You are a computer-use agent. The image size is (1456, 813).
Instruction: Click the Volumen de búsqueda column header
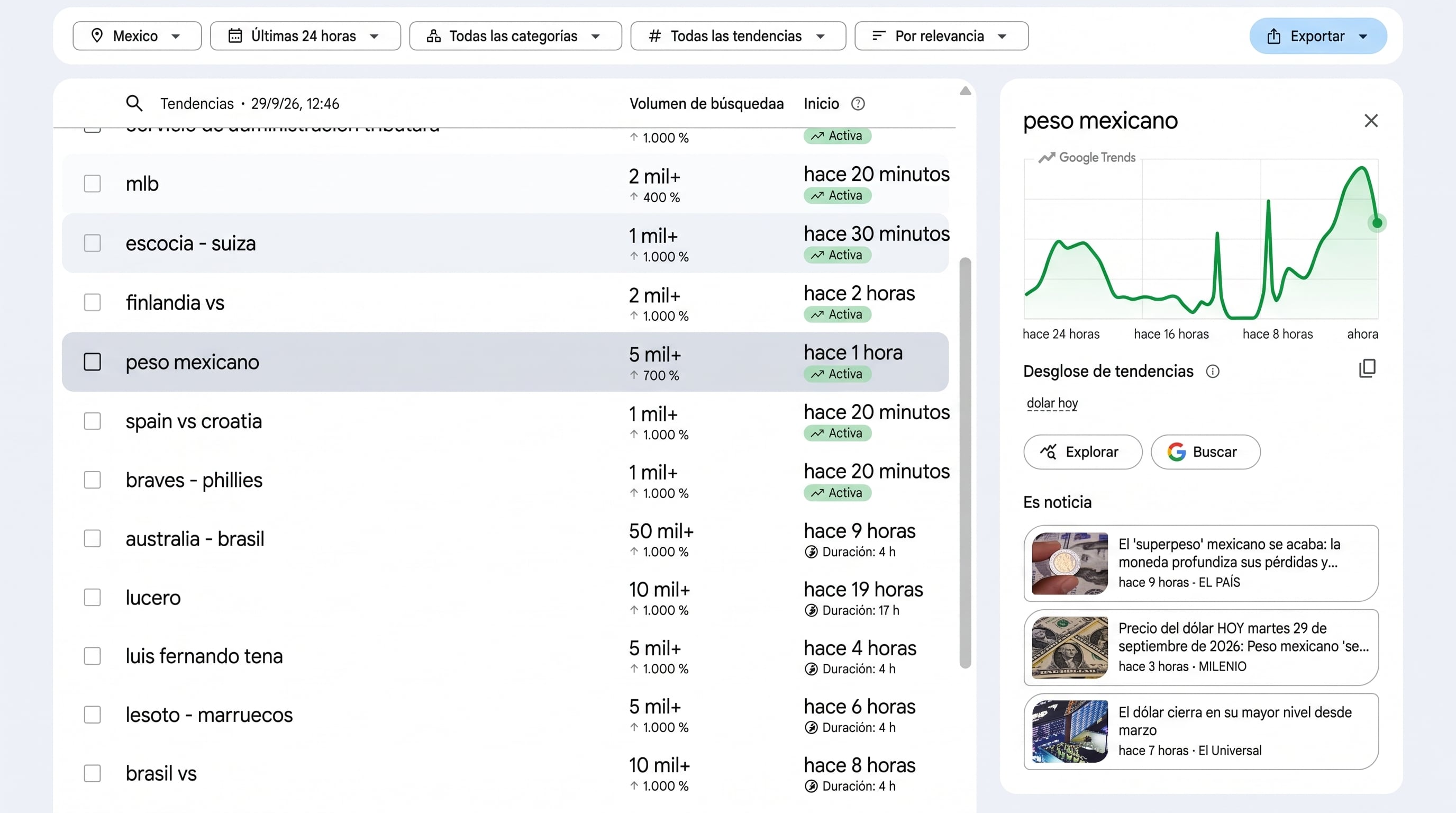point(706,104)
